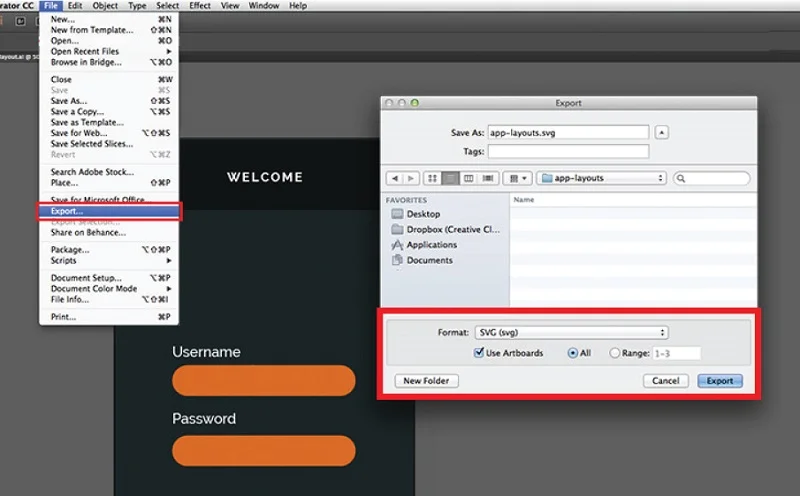800x496 pixels.
Task: Click the orange Username field on artboard
Action: 264,381
